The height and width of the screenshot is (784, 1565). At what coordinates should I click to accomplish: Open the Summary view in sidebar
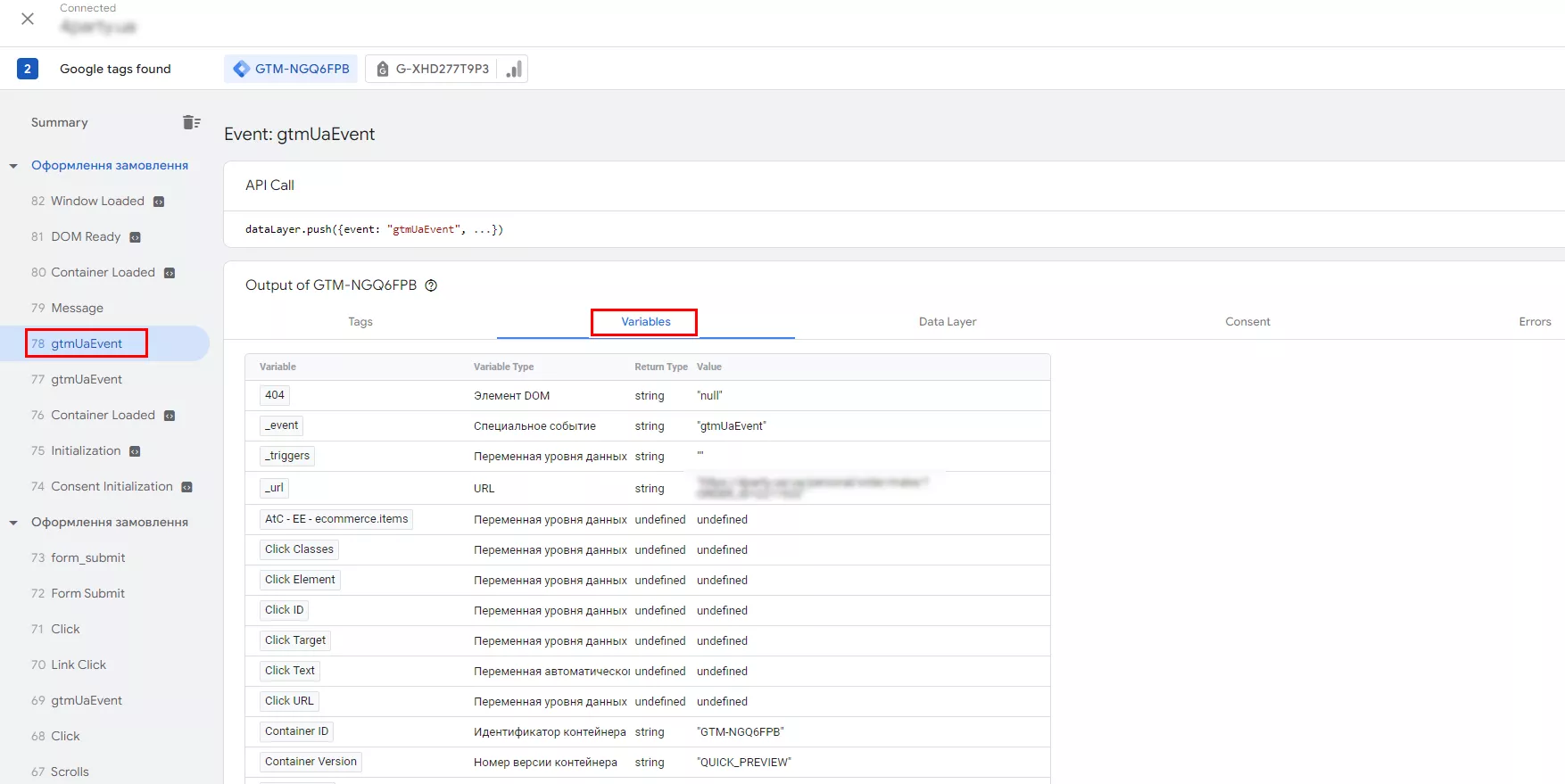click(60, 122)
